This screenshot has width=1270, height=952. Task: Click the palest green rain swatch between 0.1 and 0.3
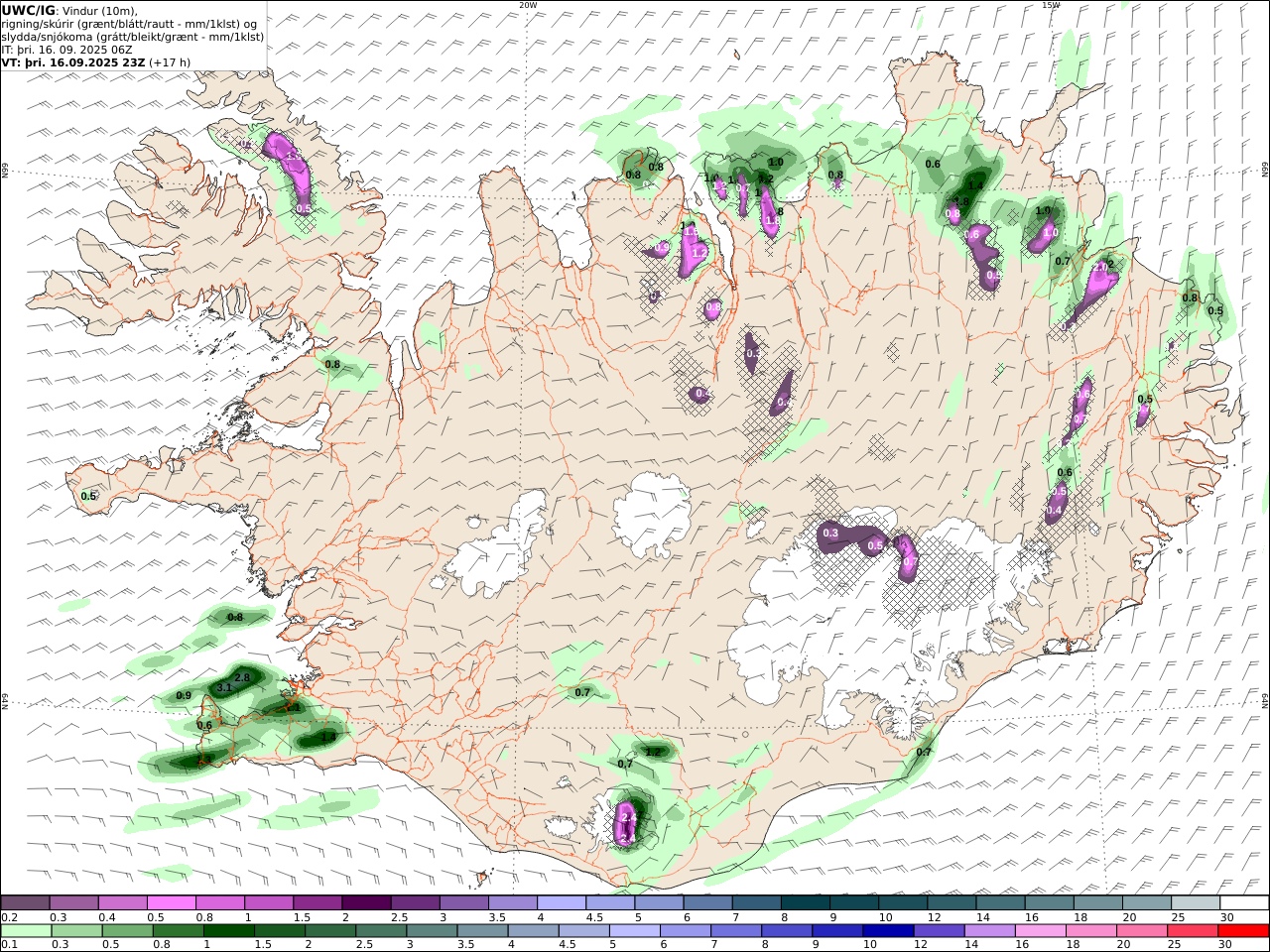tap(27, 931)
